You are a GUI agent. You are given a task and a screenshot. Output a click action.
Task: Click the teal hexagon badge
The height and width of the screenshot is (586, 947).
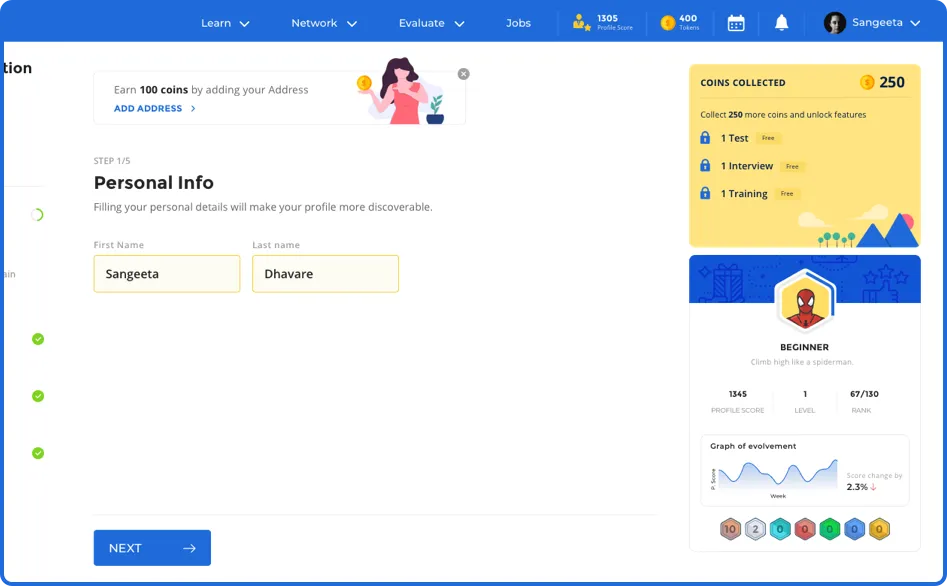click(x=780, y=529)
